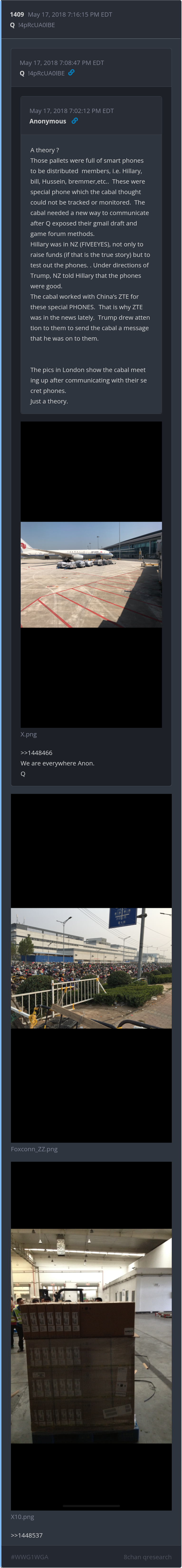This screenshot has height=1568, width=182.
Task: Open the airplane tarmac image
Action: [x=91, y=574]
